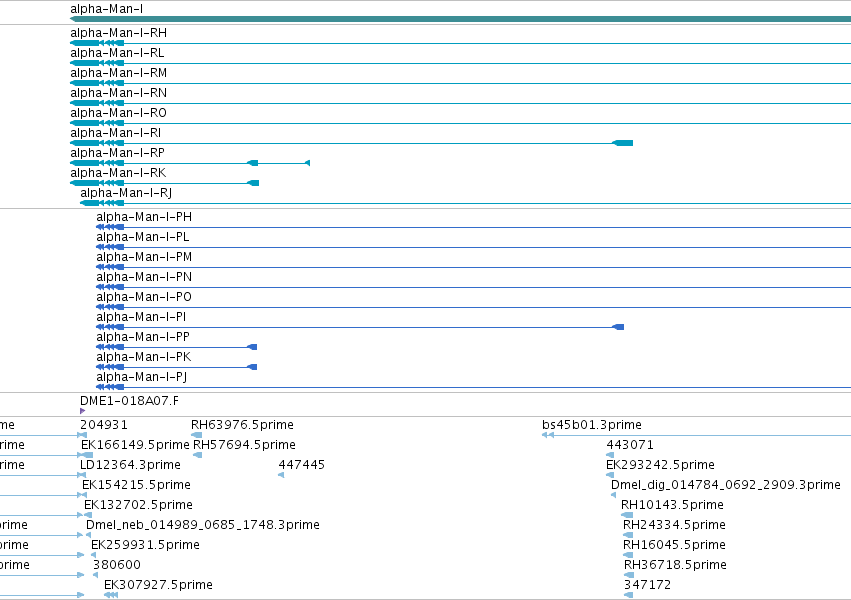Image resolution: width=851 pixels, height=600 pixels.
Task: Click the far exon of alpha-Man-I-RI
Action: tap(623, 143)
